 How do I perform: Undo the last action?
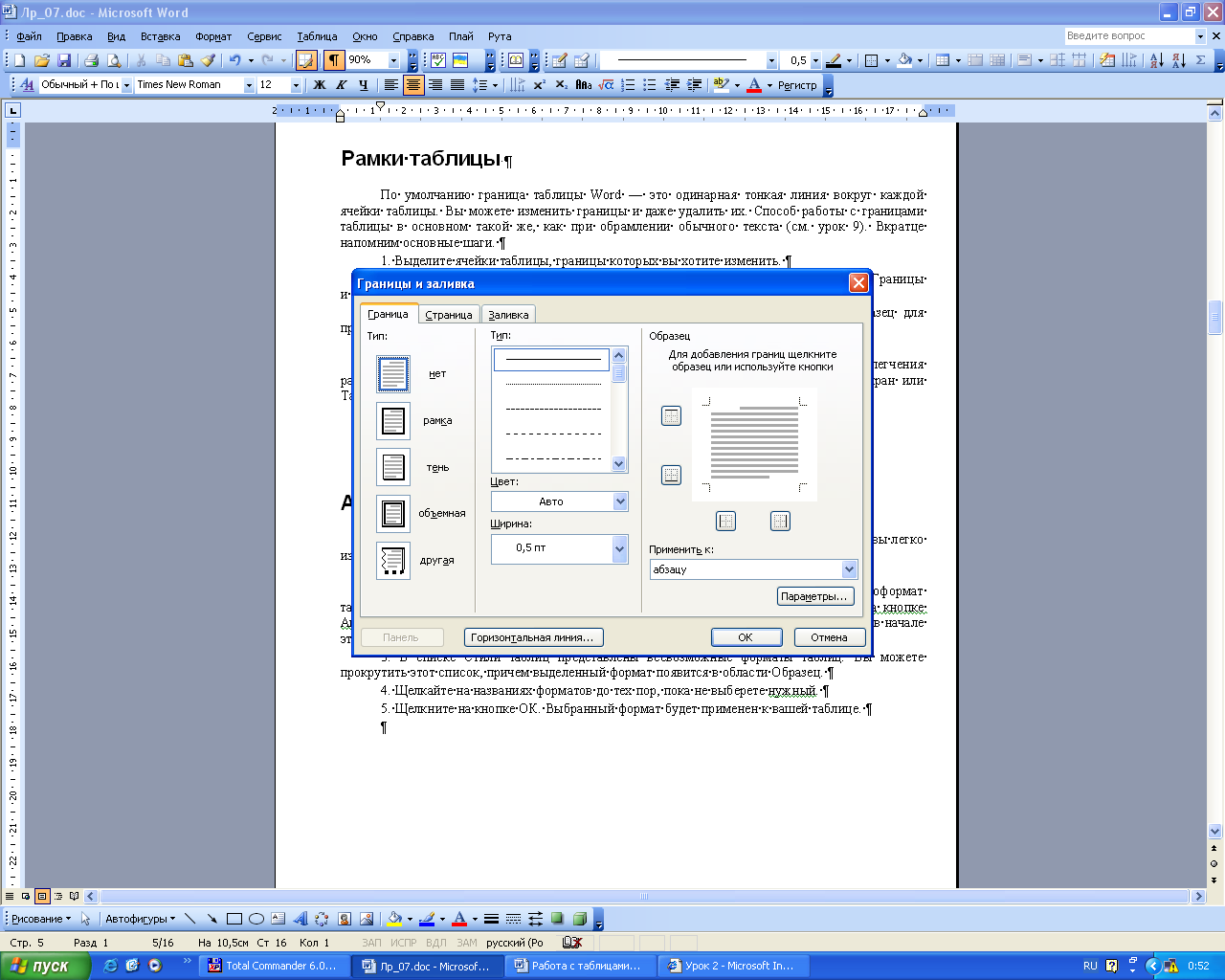tap(234, 60)
